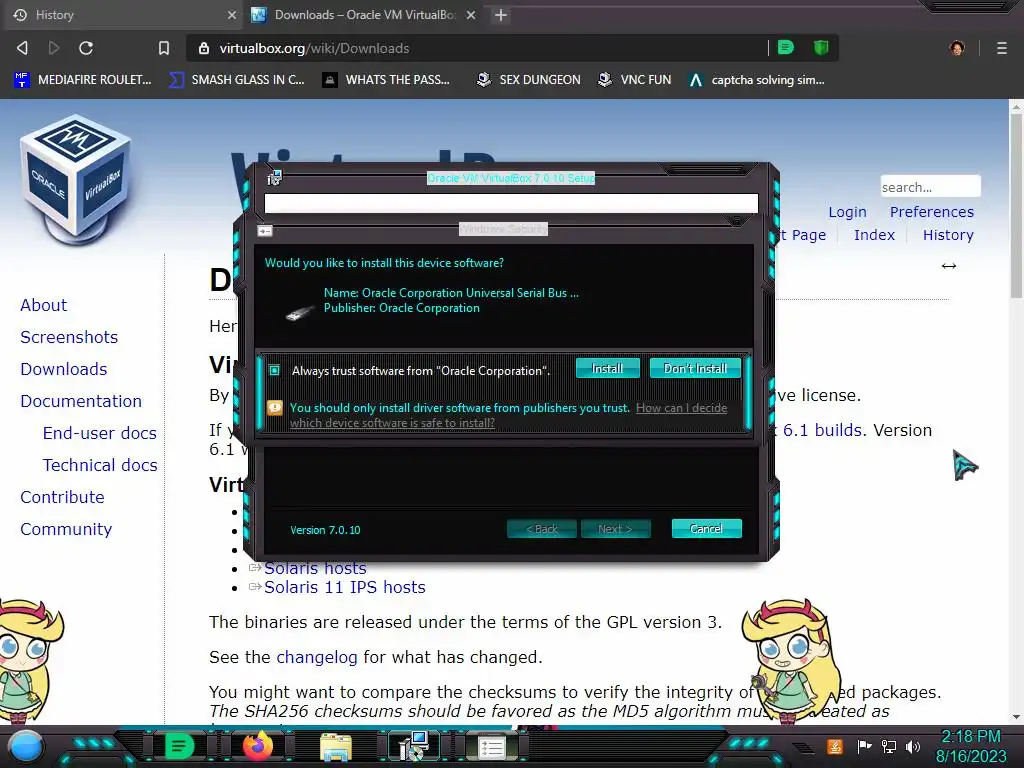This screenshot has height=768, width=1024.
Task: Click the search box on VirtualBox site
Action: (x=930, y=187)
